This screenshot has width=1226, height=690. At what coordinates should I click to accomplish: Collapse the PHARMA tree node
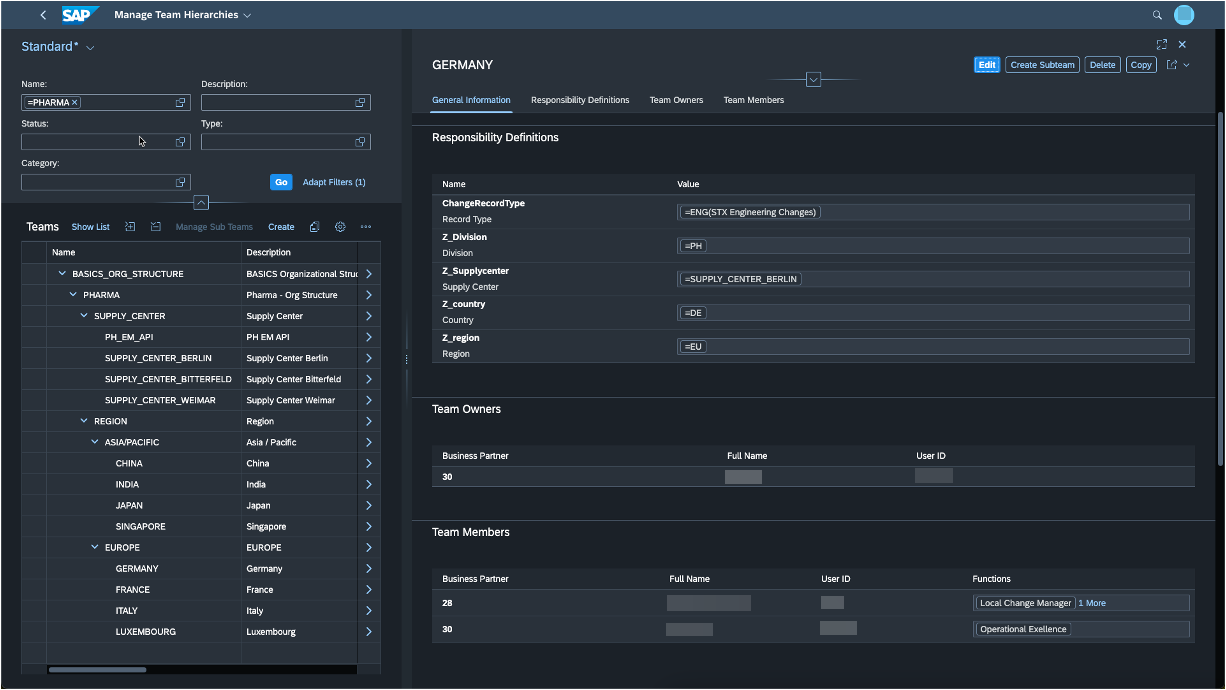[72, 295]
